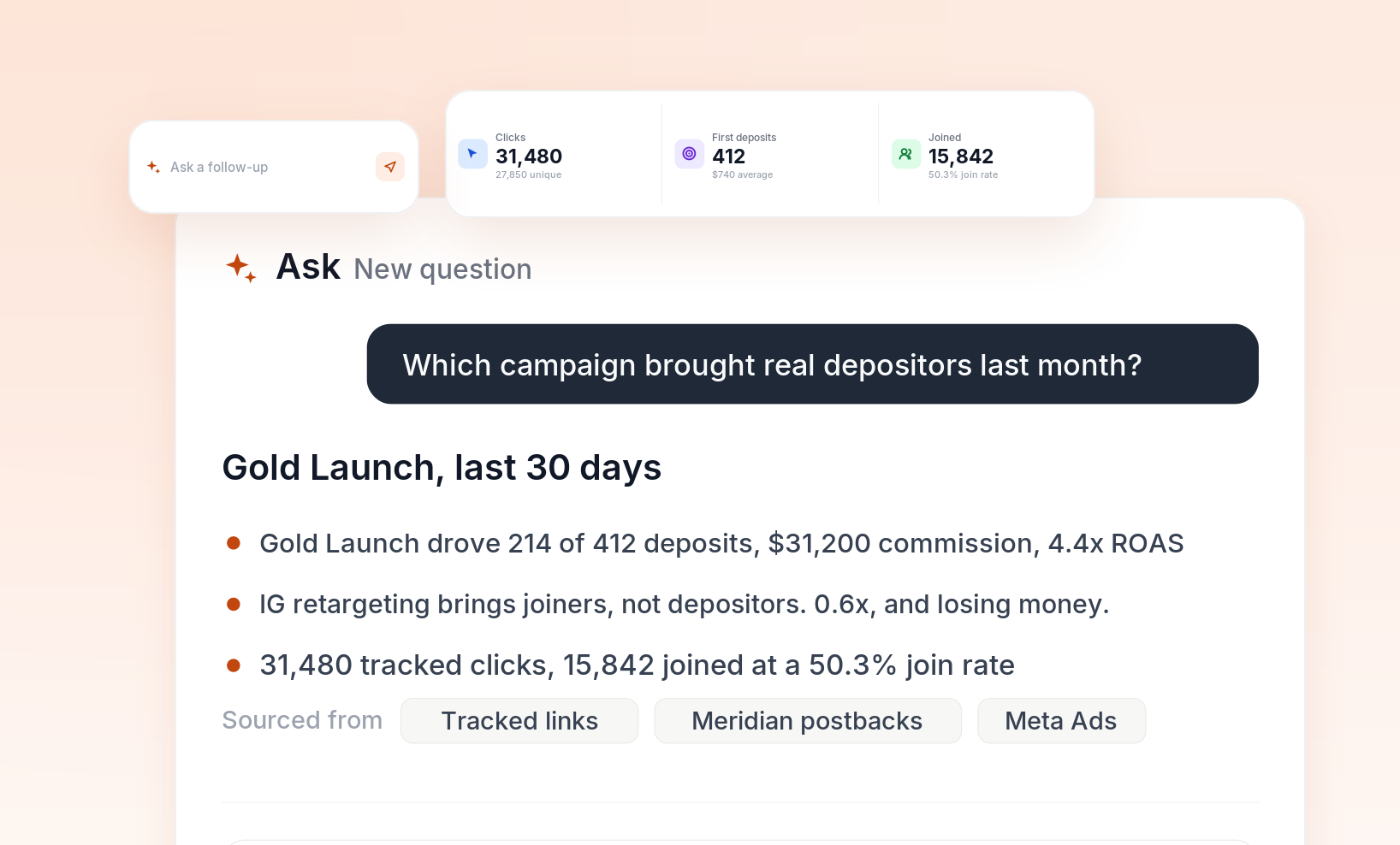Click the large sparkle icon beside Ask
This screenshot has height=845, width=1400.
pos(241,268)
